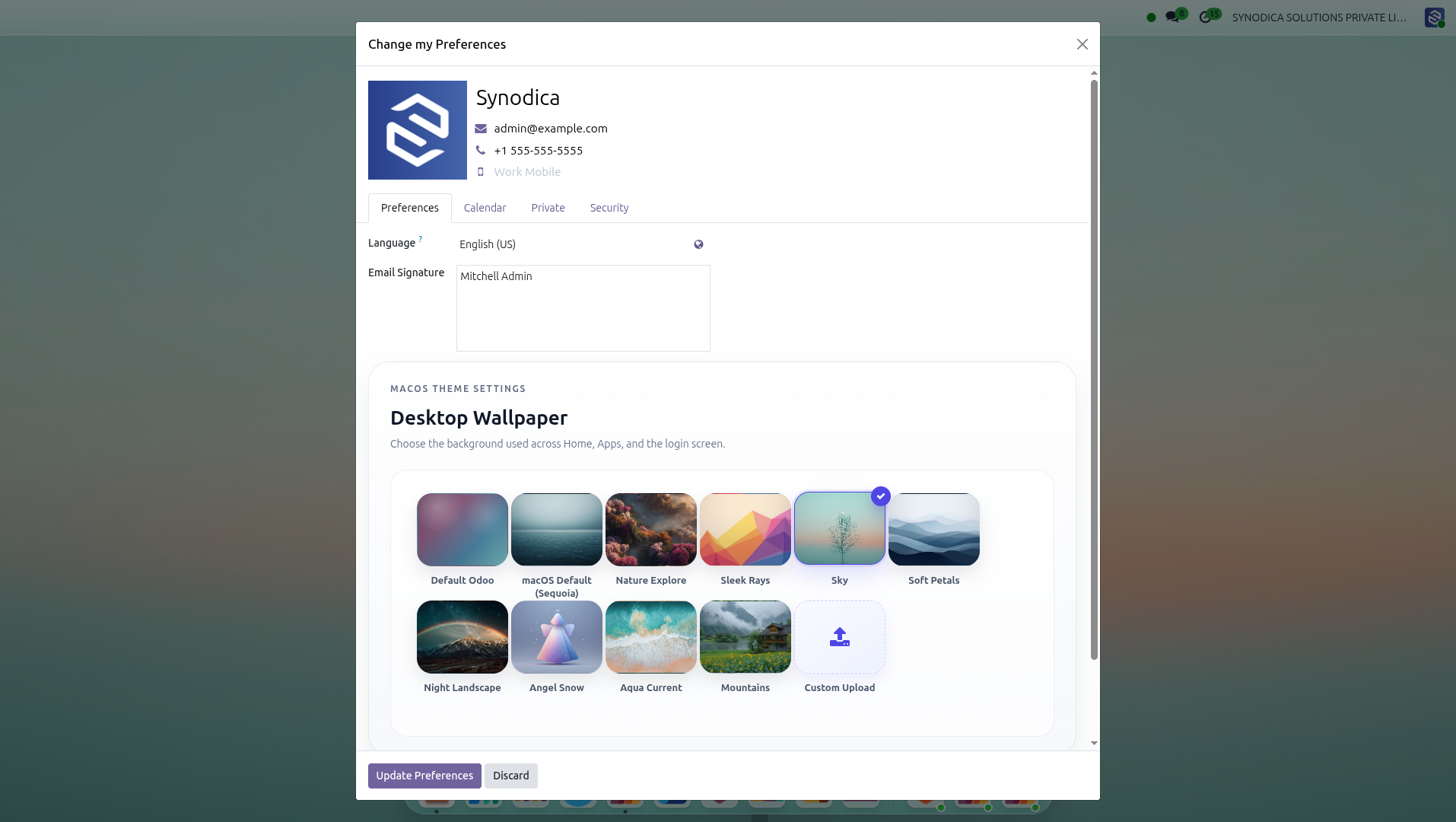Select the Mountains wallpaper
The image size is (1456, 822).
[x=745, y=637]
